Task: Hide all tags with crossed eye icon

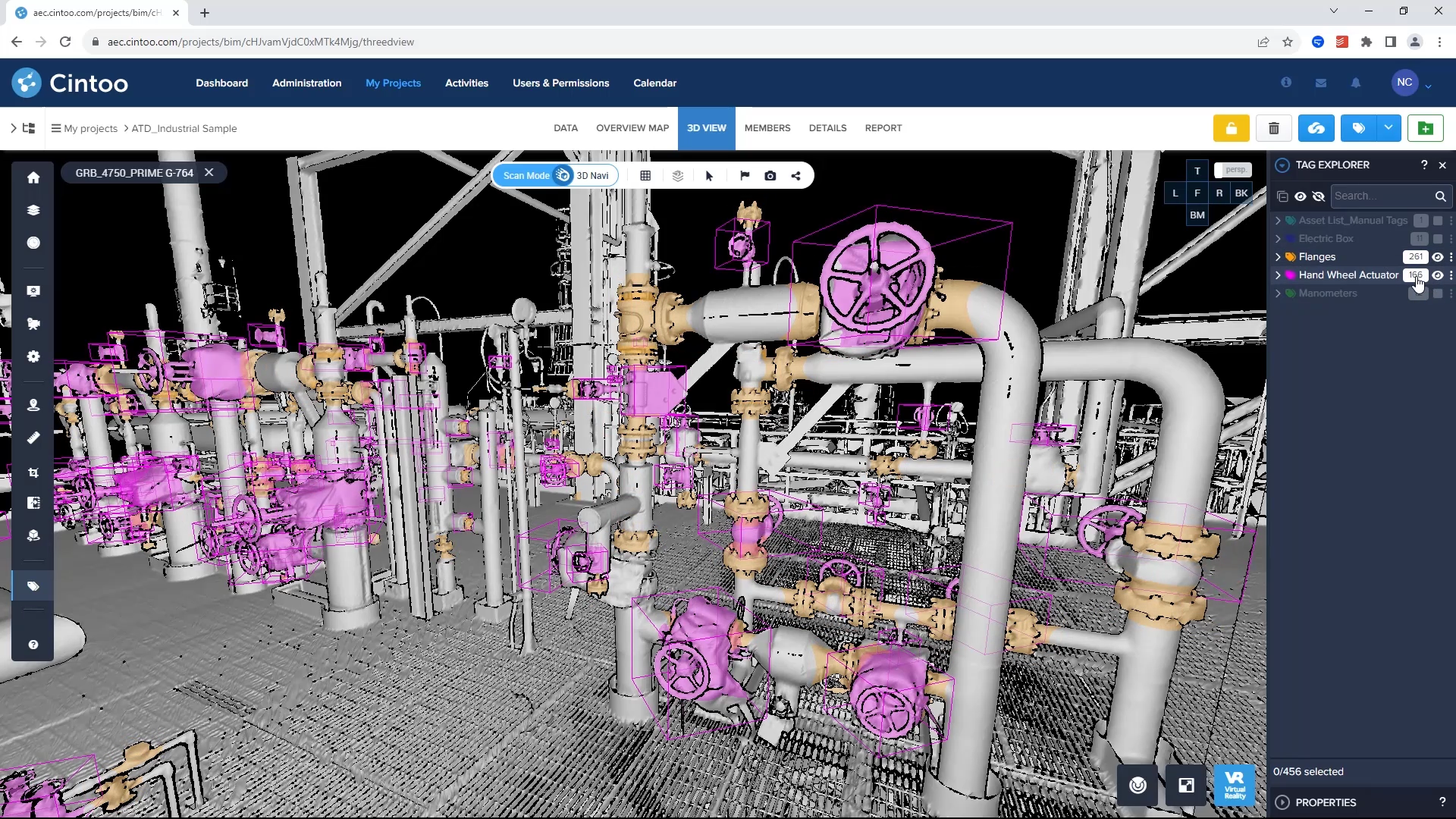Action: click(1319, 196)
